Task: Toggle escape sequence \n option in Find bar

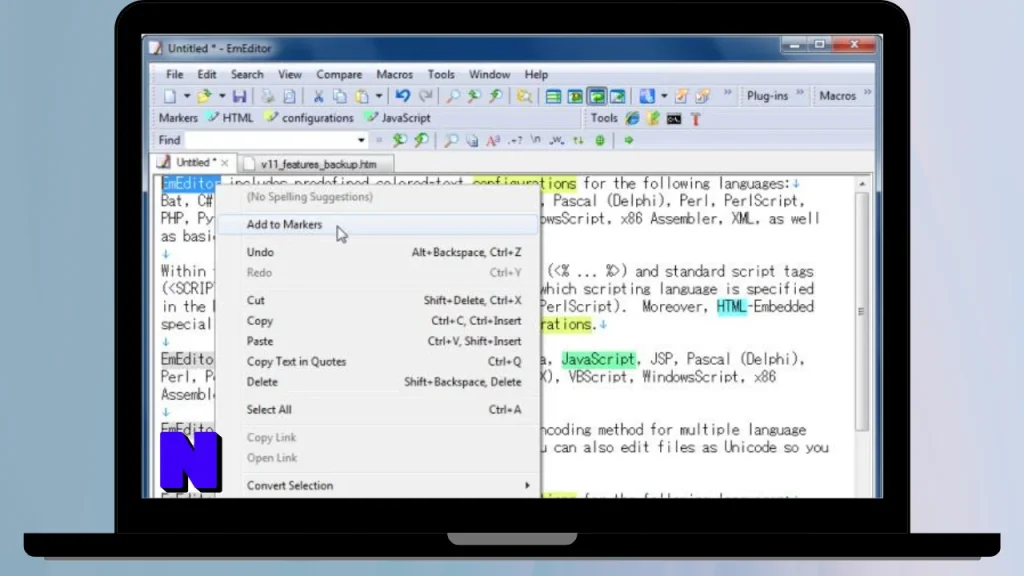Action: point(536,140)
